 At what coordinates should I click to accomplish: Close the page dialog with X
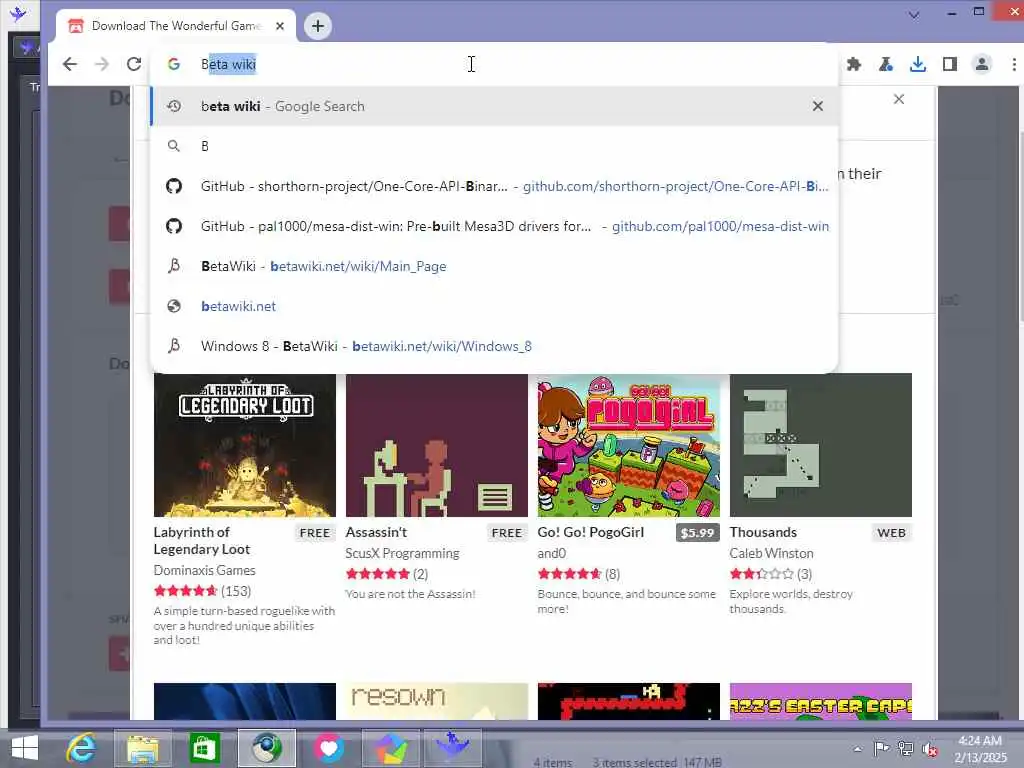[x=899, y=99]
